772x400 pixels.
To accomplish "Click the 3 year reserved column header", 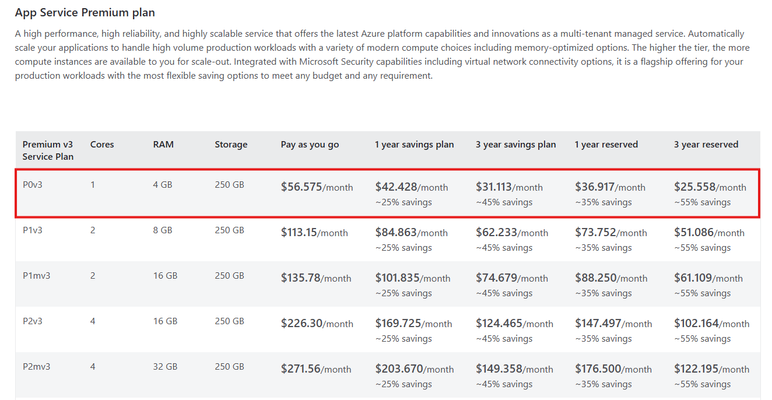I will click(706, 145).
